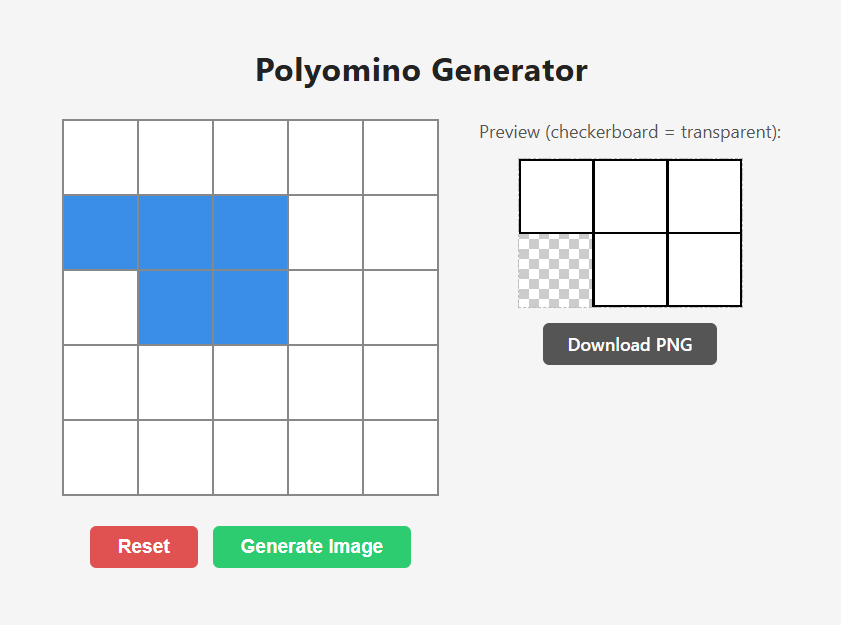Toggle the top-left grid cell

[x=100, y=158]
